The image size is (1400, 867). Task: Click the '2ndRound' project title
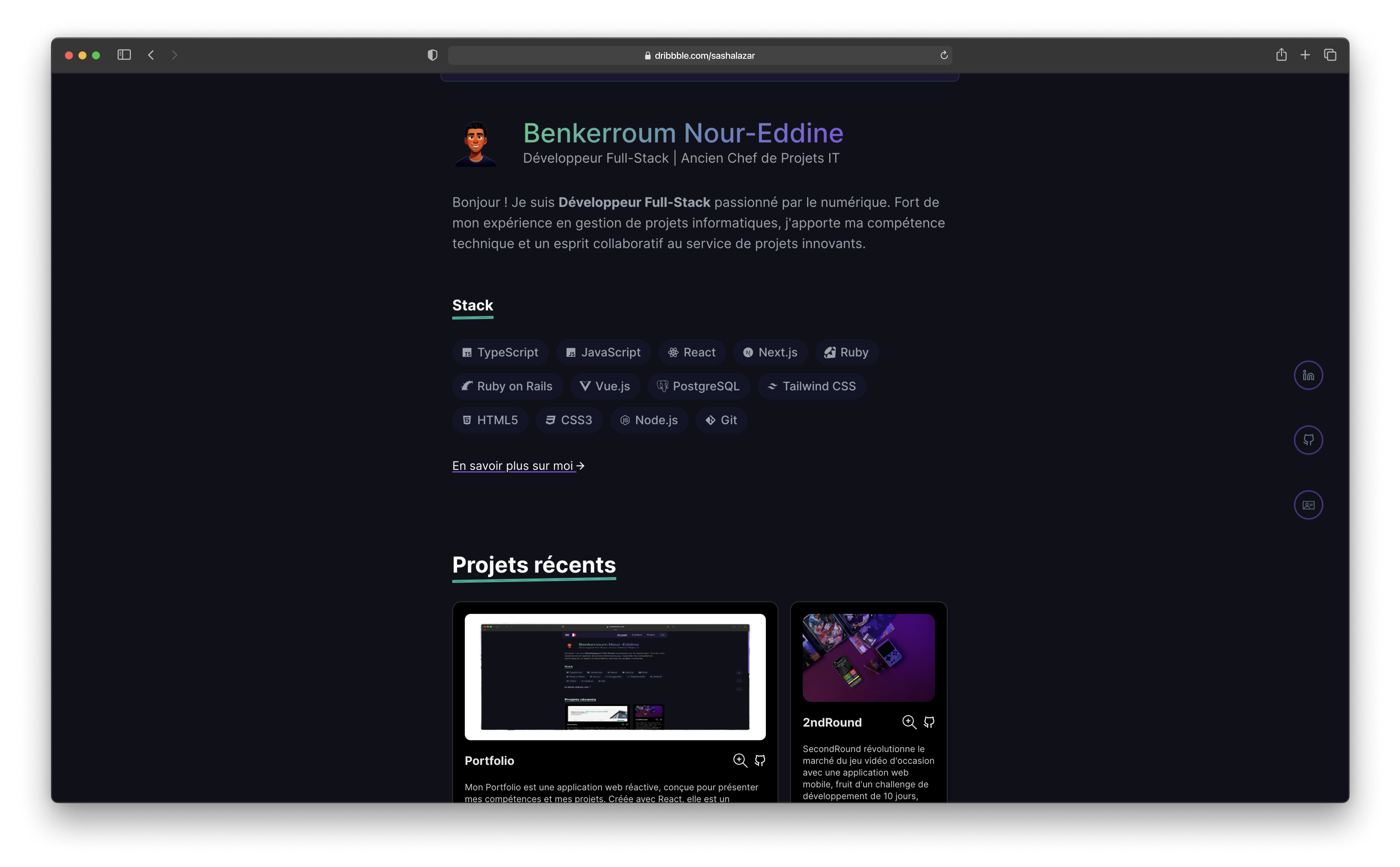pyautogui.click(x=832, y=722)
